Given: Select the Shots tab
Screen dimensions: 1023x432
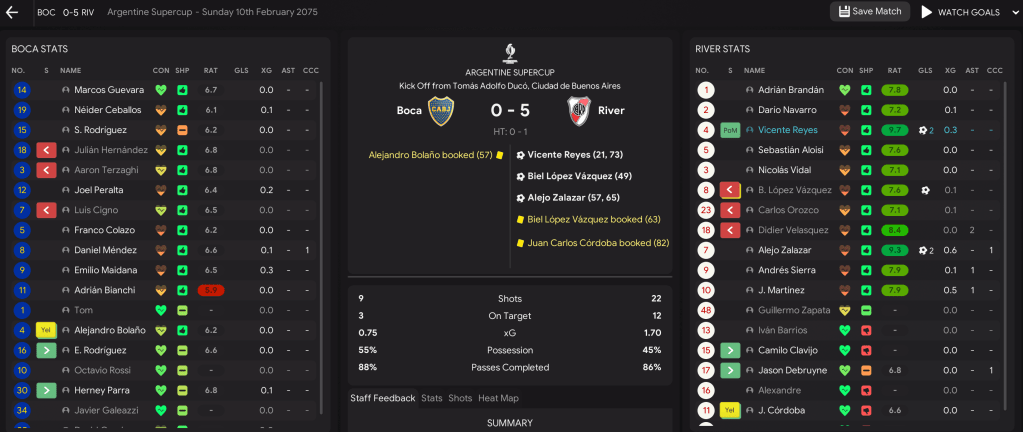Looking at the screenshot, I should click(x=460, y=398).
